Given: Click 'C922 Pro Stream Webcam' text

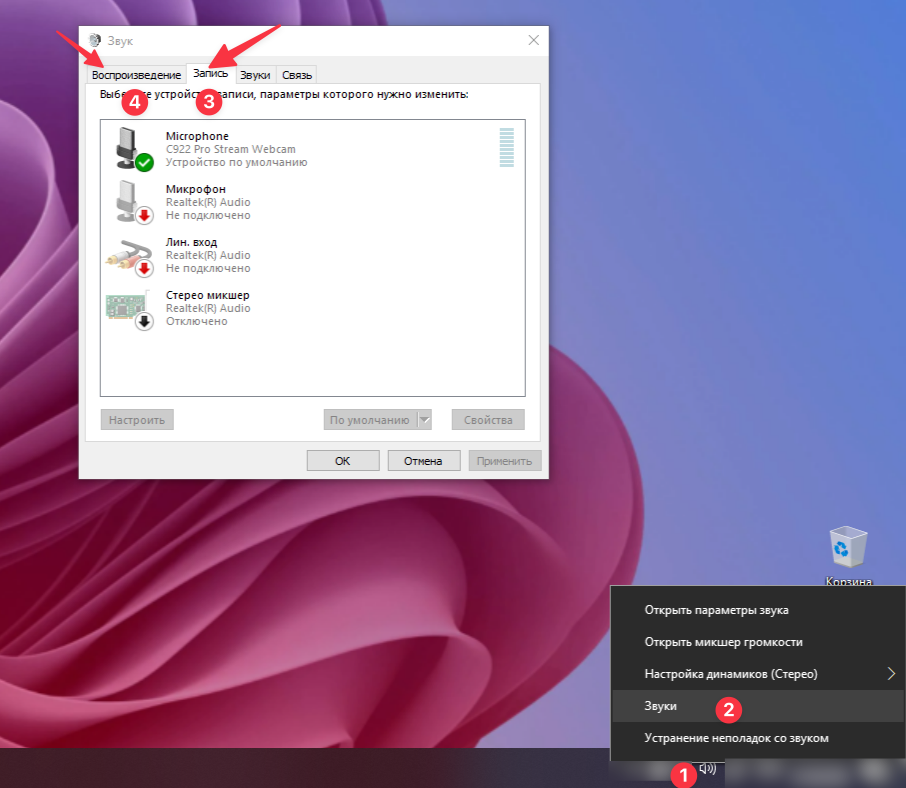Looking at the screenshot, I should [231, 149].
